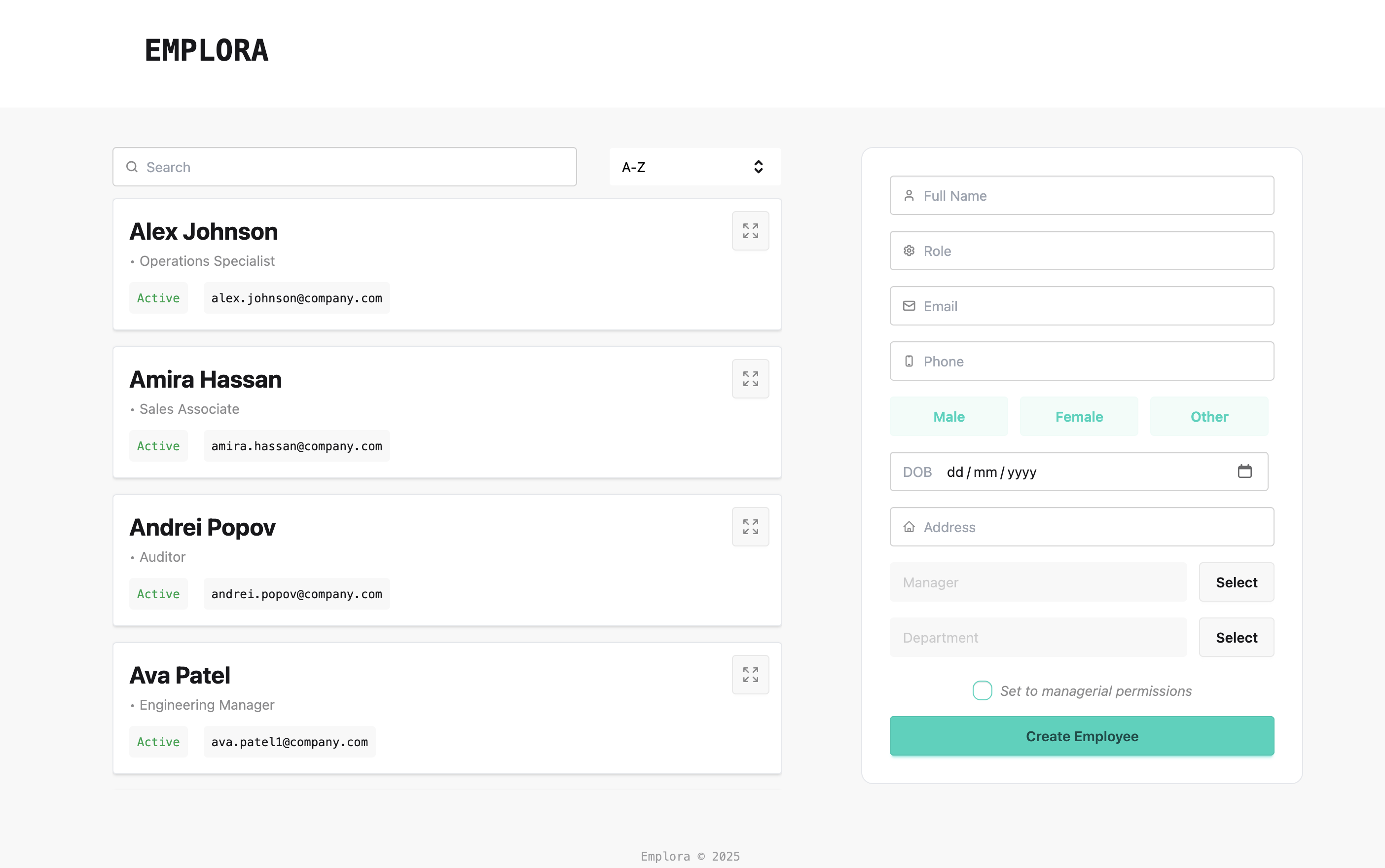
Task: Expand Amira Hassan's employee card
Action: pos(750,379)
